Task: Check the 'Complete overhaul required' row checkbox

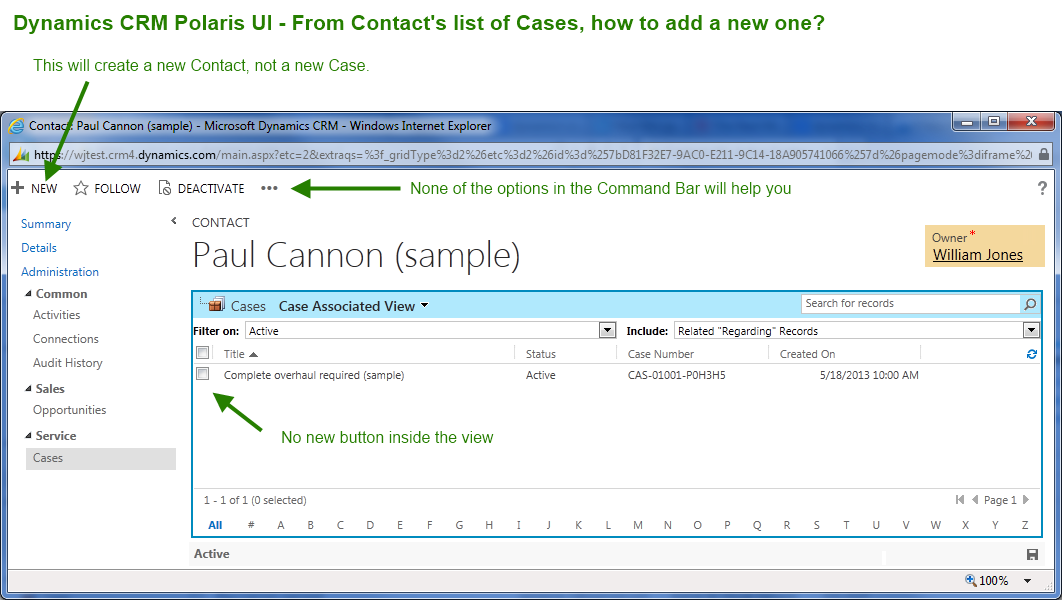Action: pos(203,374)
